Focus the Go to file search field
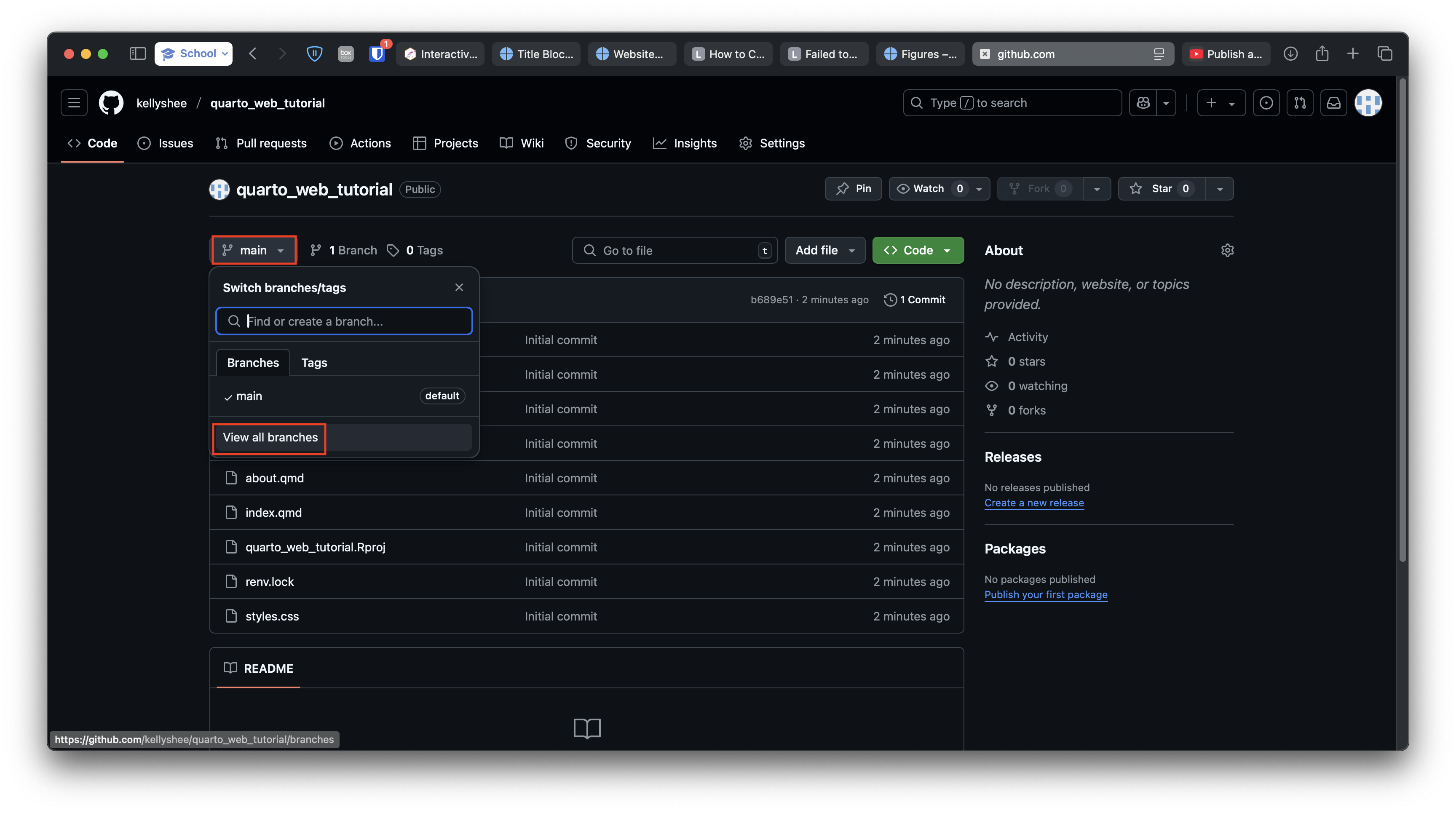The width and height of the screenshot is (1456, 813). (675, 250)
